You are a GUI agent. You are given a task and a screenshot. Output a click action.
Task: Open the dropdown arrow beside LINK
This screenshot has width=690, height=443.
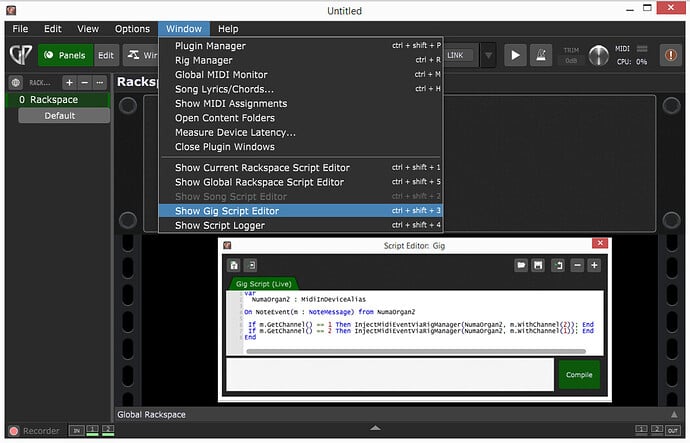(488, 55)
